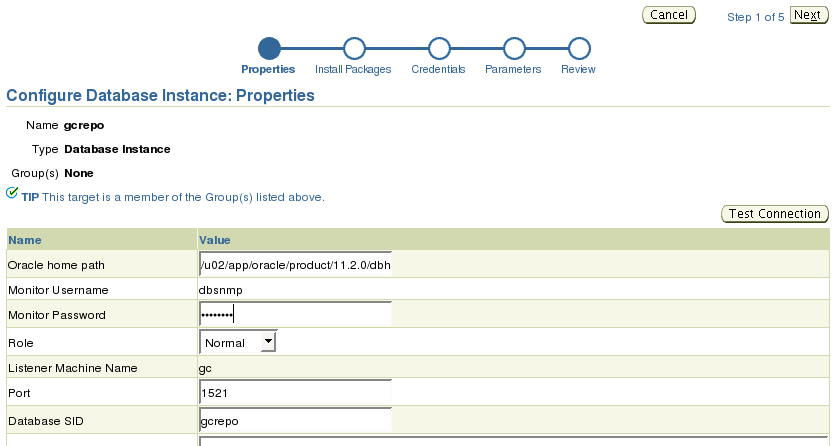This screenshot has height=446, width=833.
Task: Focus the Oracle home path field
Action: coord(295,264)
